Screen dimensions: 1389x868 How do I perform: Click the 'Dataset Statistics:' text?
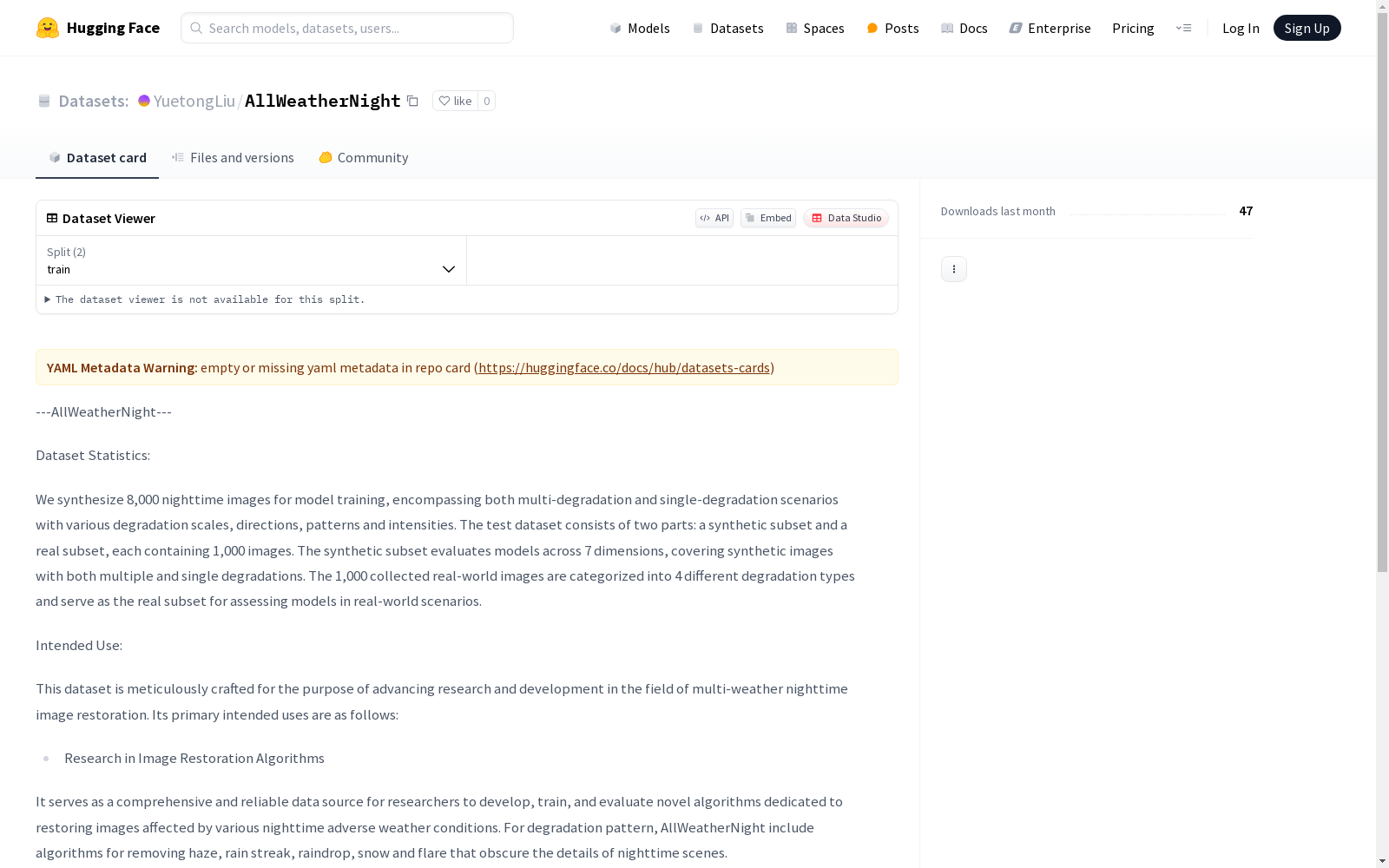coord(93,455)
